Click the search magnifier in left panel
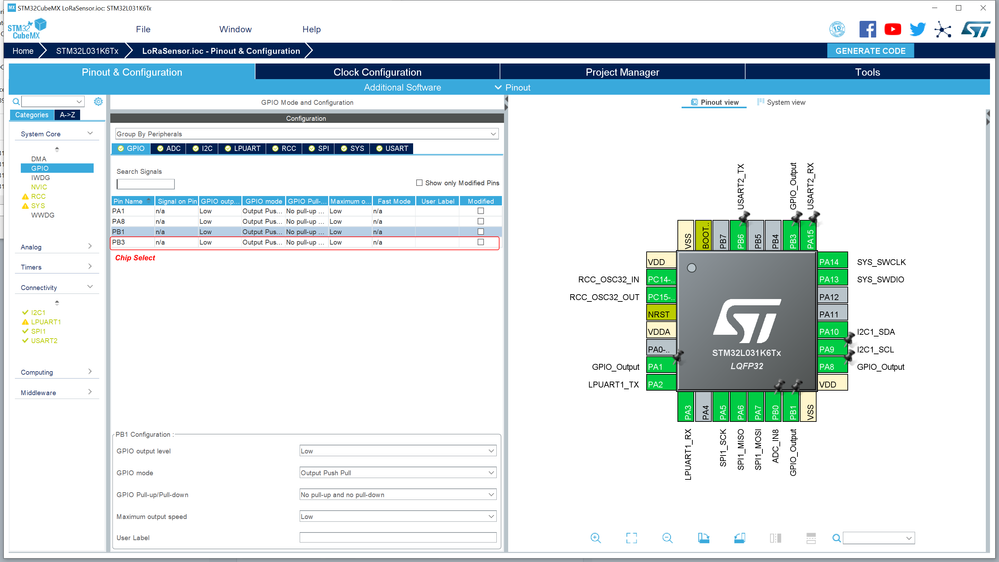Image resolution: width=999 pixels, height=562 pixels. (x=16, y=101)
